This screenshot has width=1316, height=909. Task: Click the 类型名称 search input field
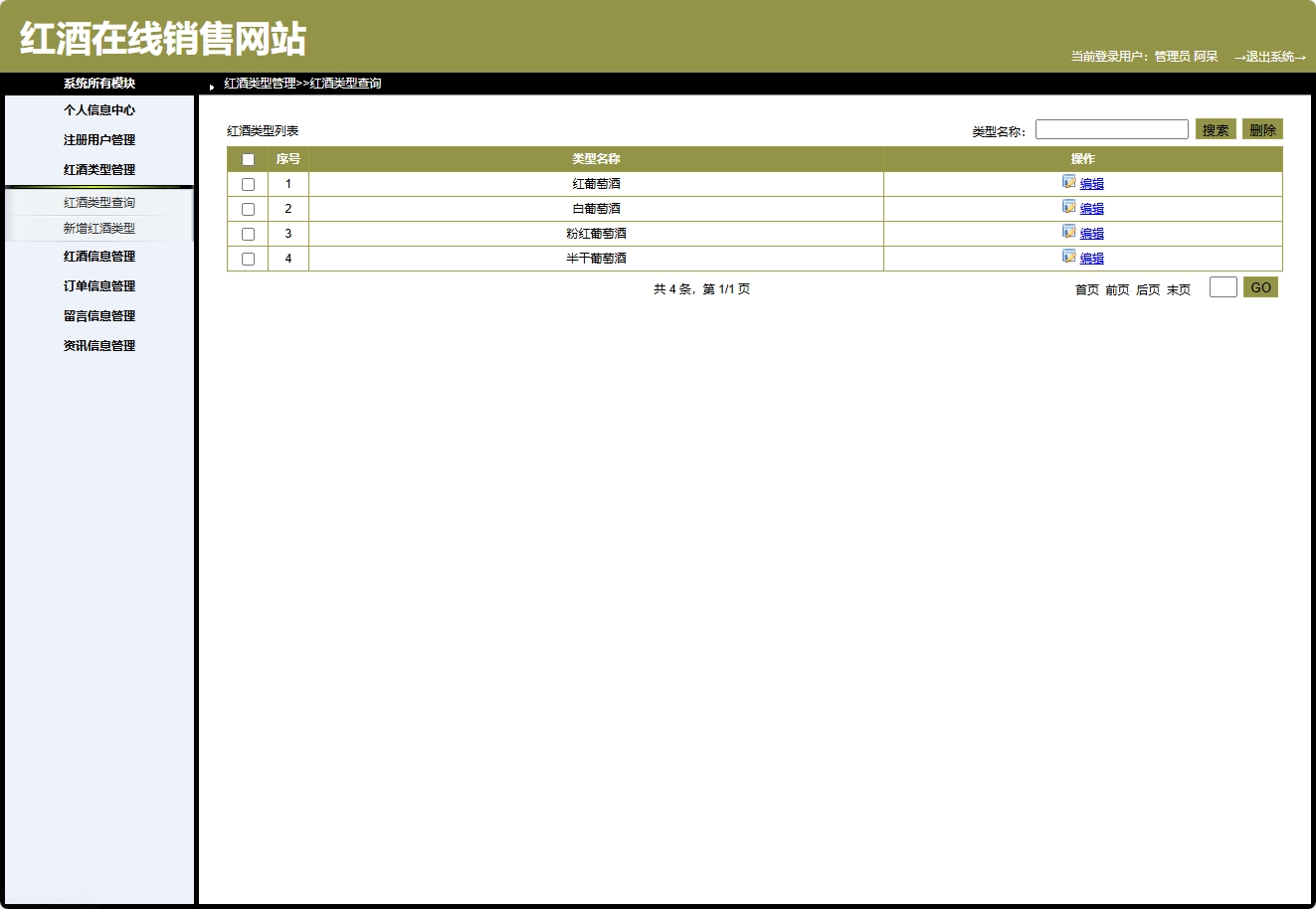coord(1111,128)
